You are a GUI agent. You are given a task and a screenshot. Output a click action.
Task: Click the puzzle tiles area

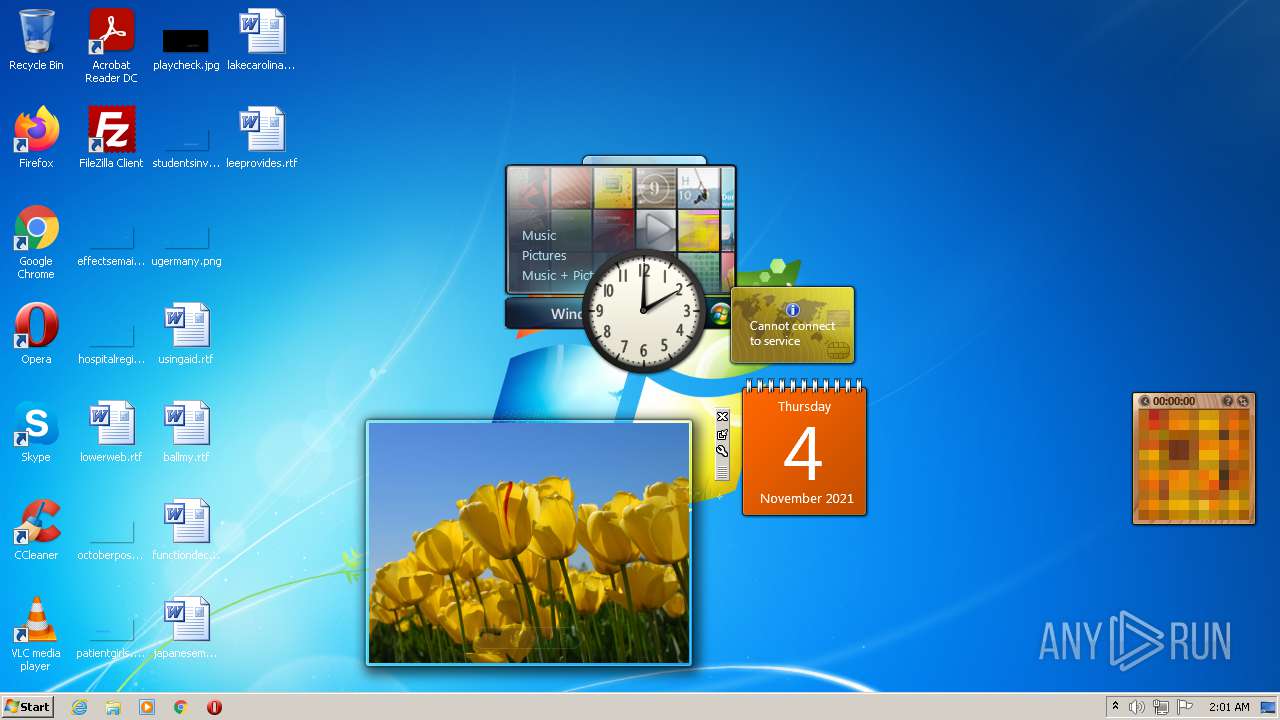pos(1193,464)
